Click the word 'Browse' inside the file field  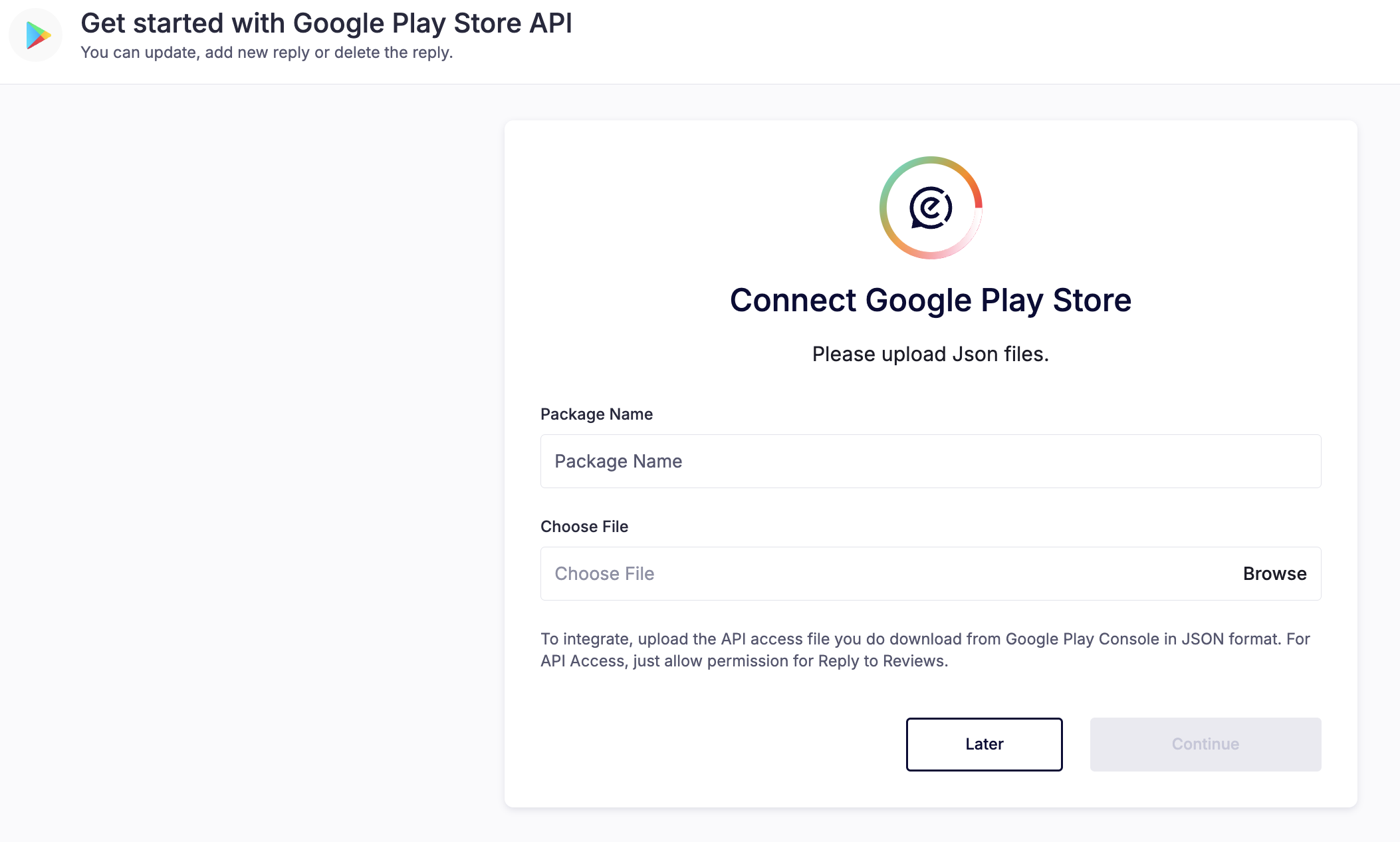1274,573
